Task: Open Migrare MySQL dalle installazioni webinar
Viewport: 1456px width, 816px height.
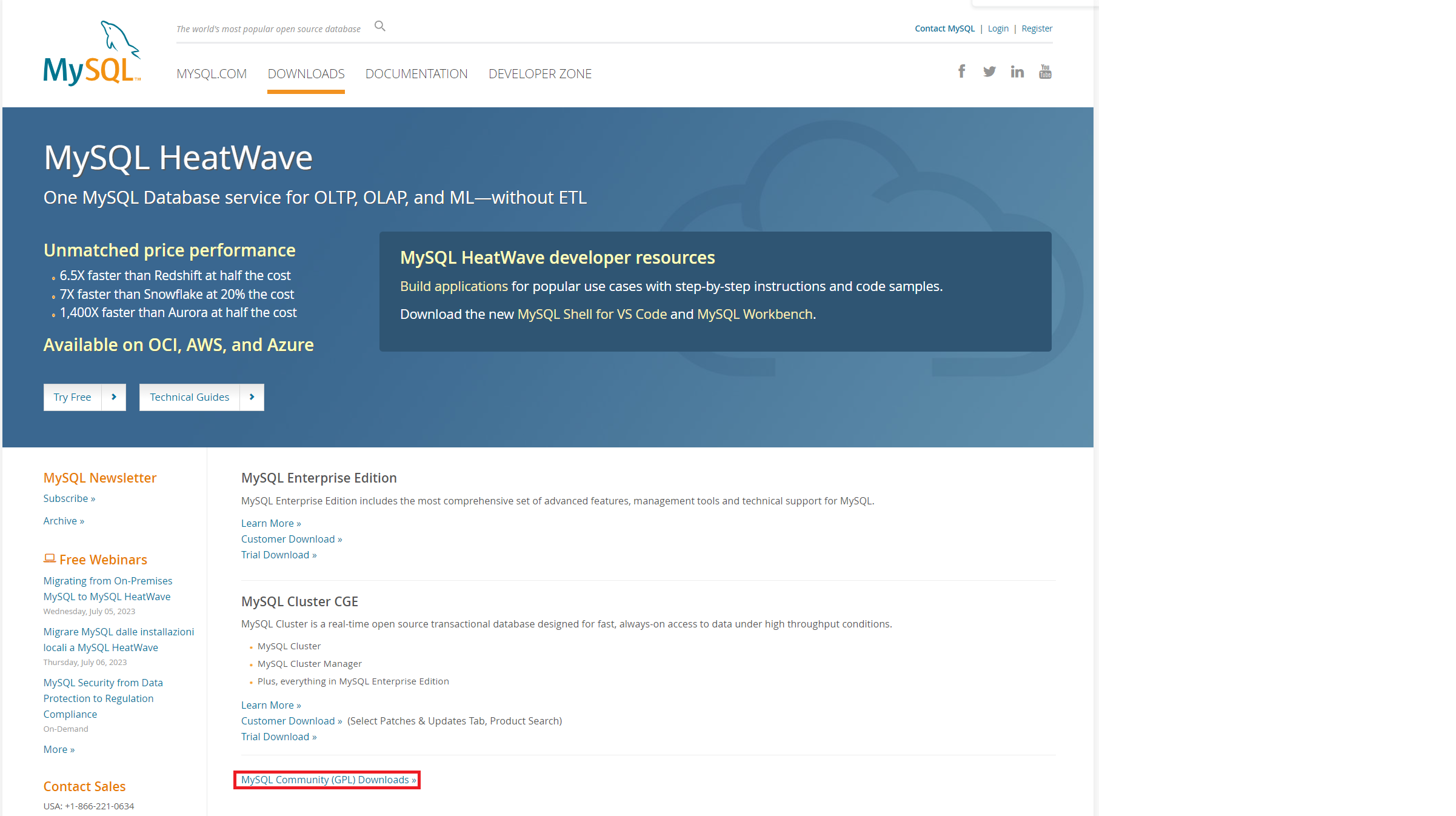Action: (119, 640)
